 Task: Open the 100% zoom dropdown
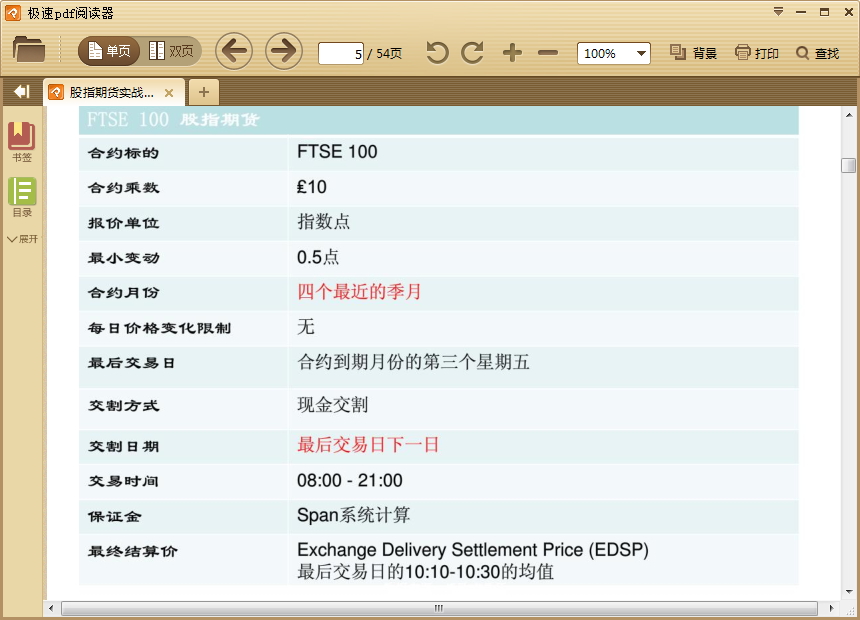coord(614,53)
